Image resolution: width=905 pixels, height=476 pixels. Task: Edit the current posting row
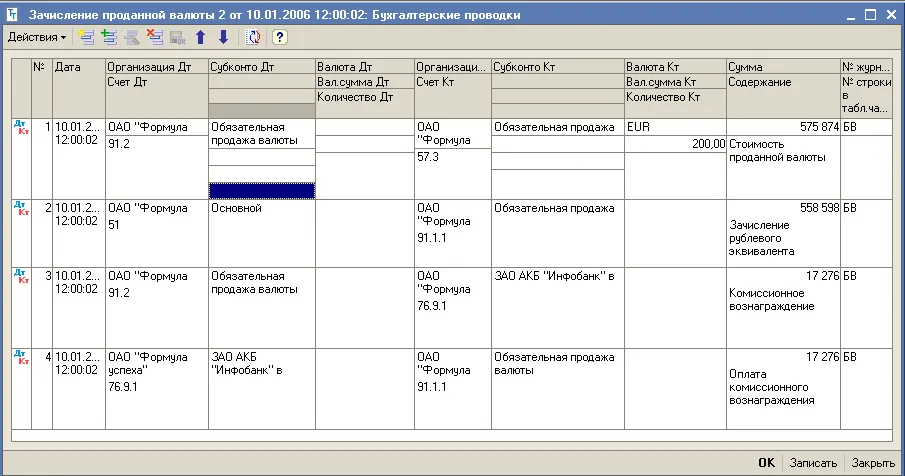pos(132,38)
